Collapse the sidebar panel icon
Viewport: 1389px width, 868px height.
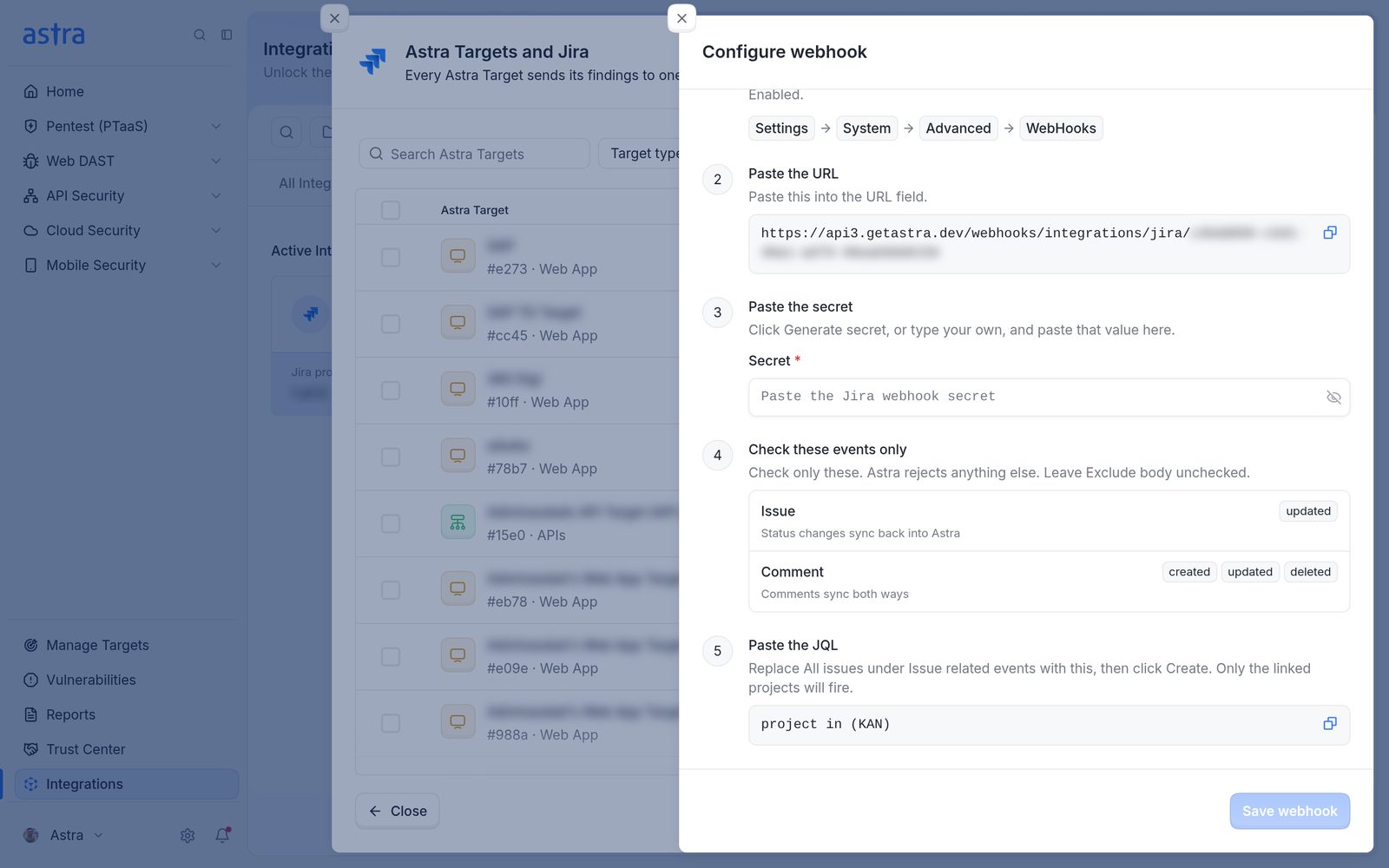tap(227, 35)
